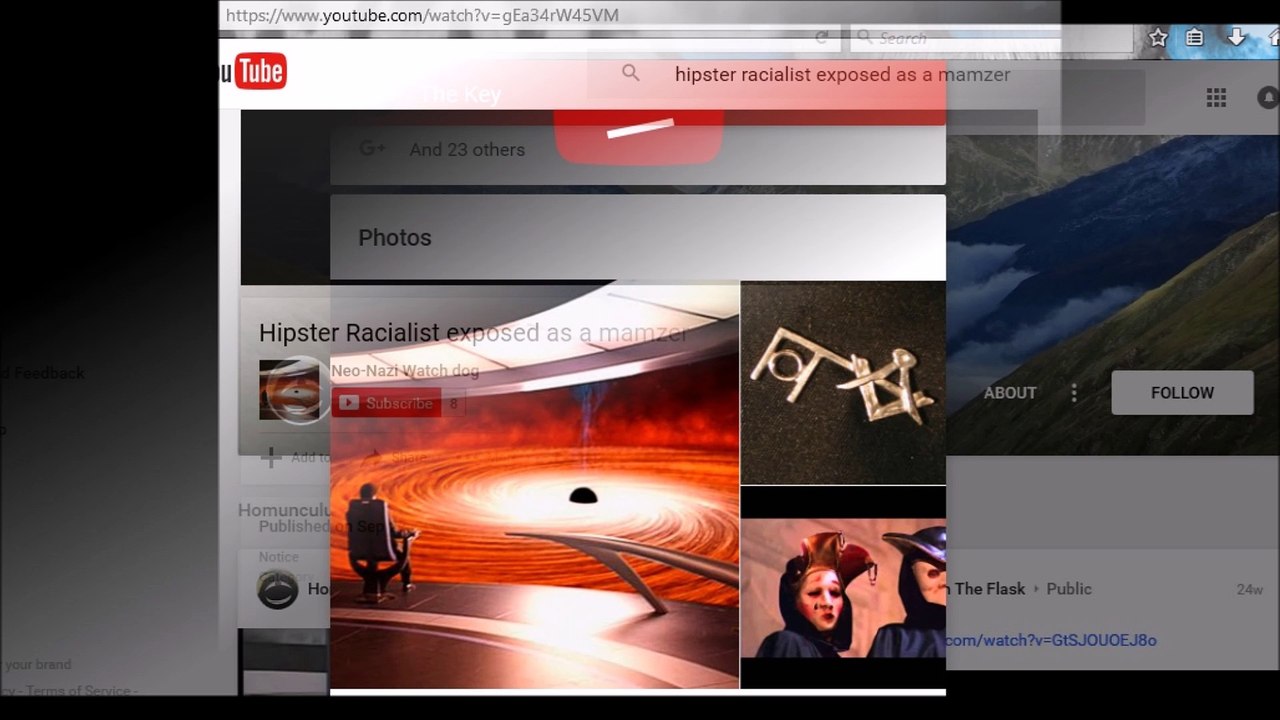Click the magnifier icon beside search text
Image resolution: width=1280 pixels, height=720 pixels.
(630, 73)
